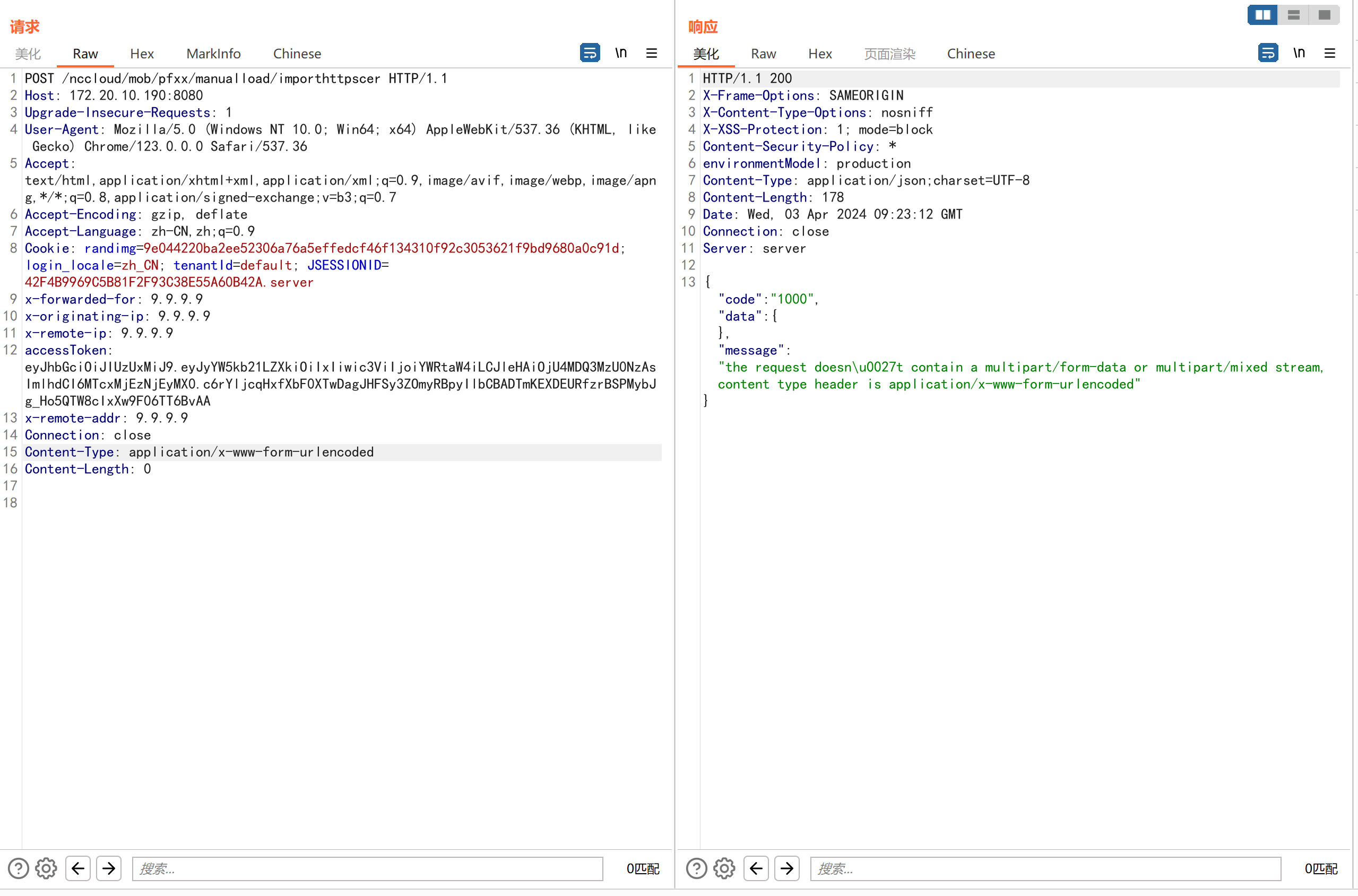Toggle non-printable \n characters in request panel
The width and height of the screenshot is (1358, 896).
(621, 53)
